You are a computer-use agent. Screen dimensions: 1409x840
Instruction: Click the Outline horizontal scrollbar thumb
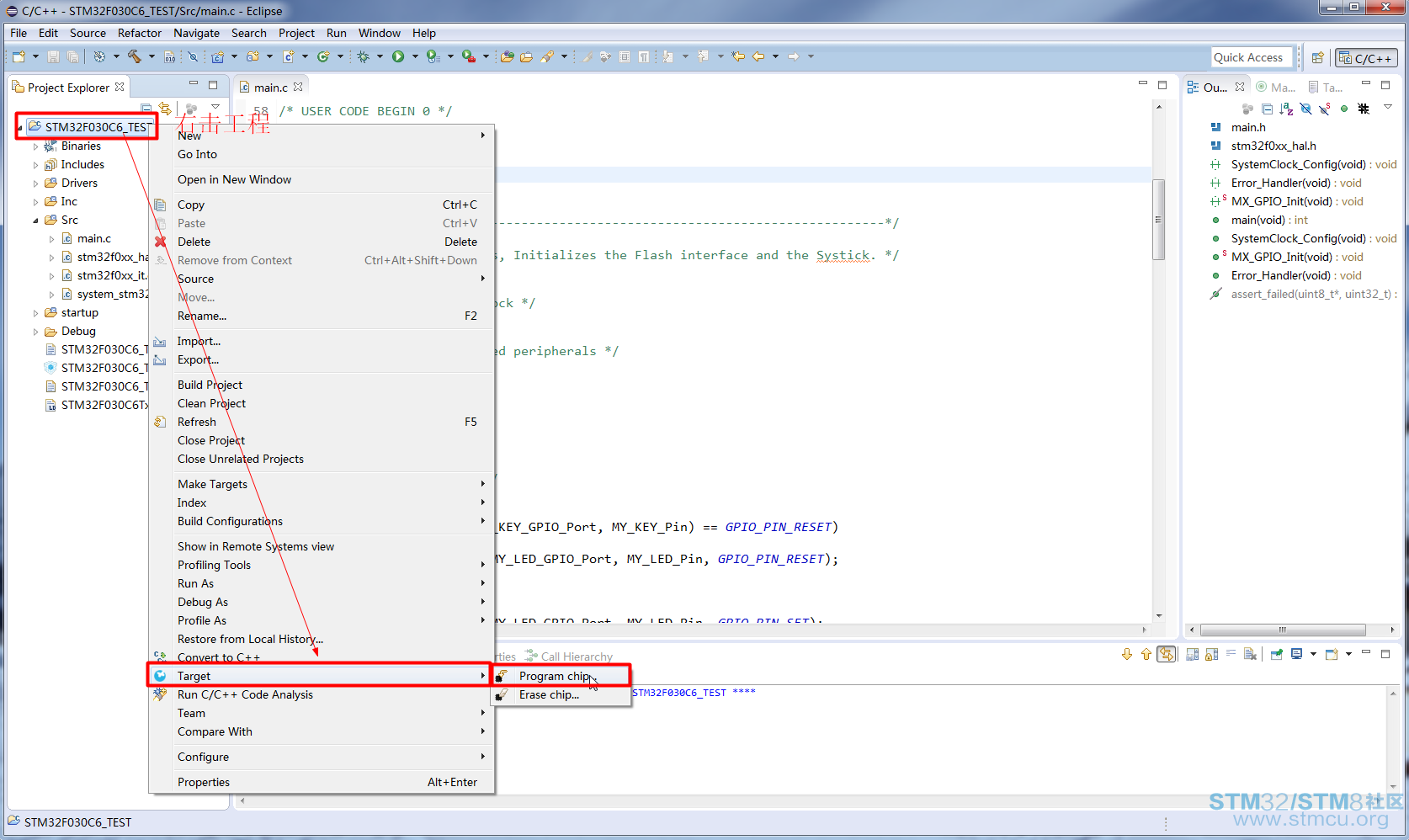[x=1283, y=630]
